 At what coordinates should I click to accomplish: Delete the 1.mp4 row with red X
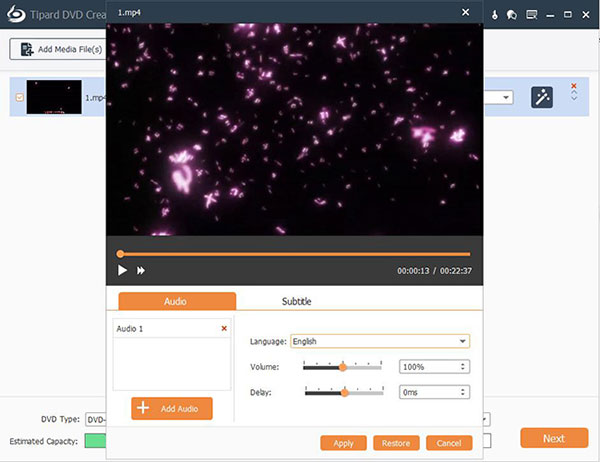pyautogui.click(x=574, y=87)
